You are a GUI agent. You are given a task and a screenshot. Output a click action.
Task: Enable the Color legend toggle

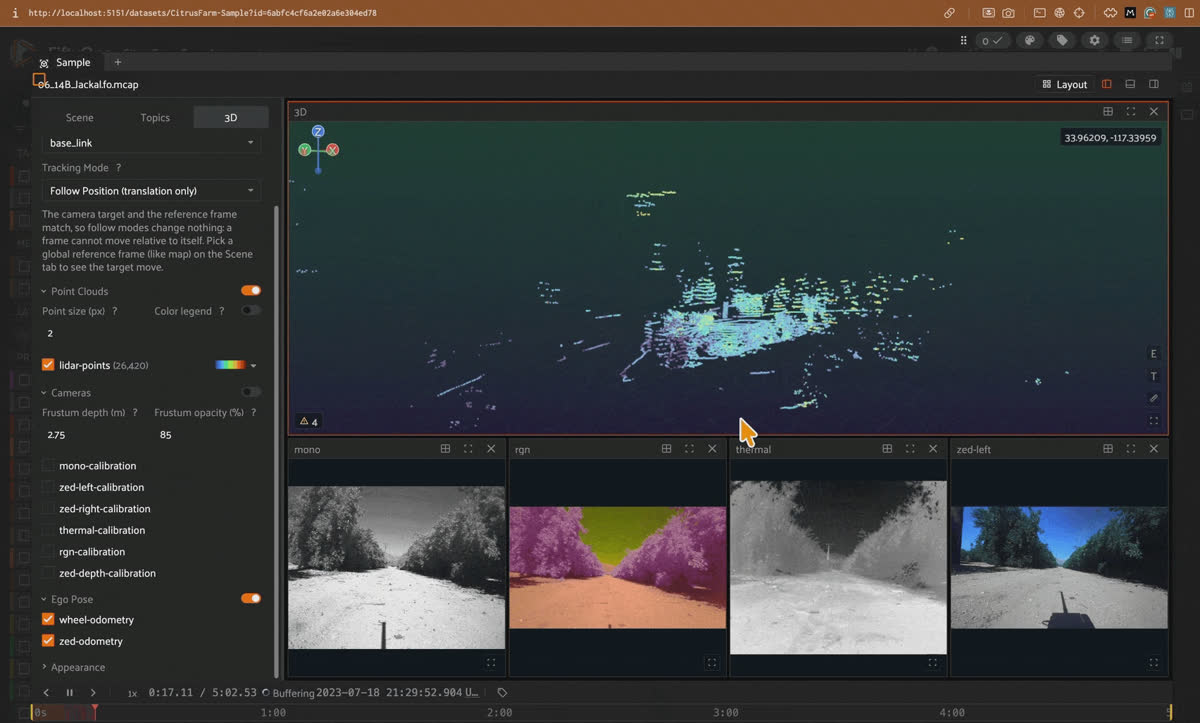click(251, 311)
